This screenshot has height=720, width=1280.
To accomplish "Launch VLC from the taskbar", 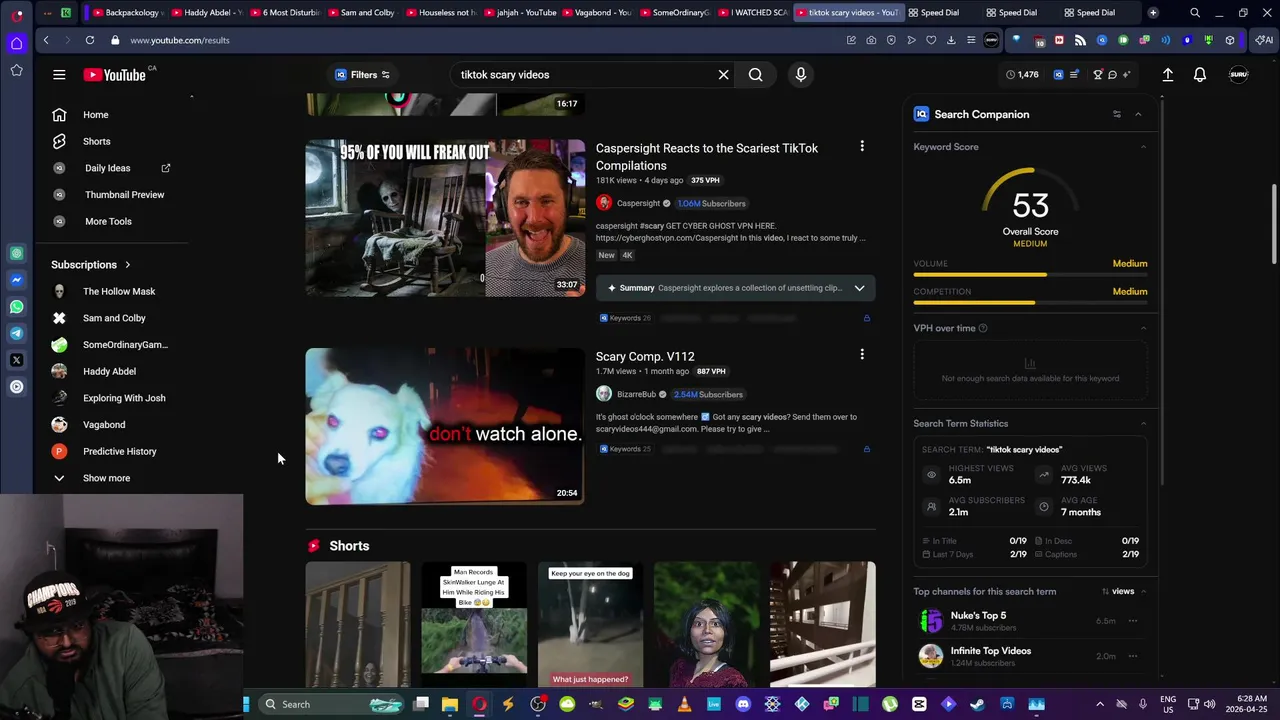I will (x=685, y=704).
